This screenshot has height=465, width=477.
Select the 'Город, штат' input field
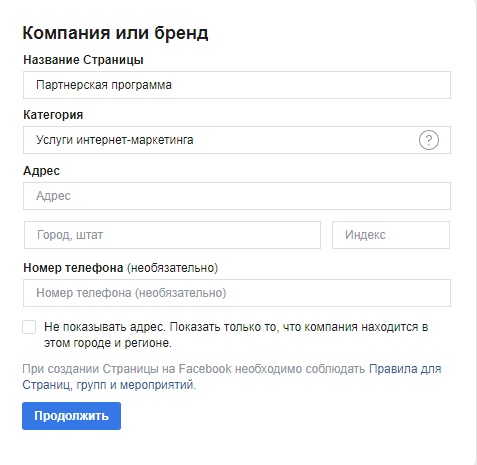pos(172,235)
